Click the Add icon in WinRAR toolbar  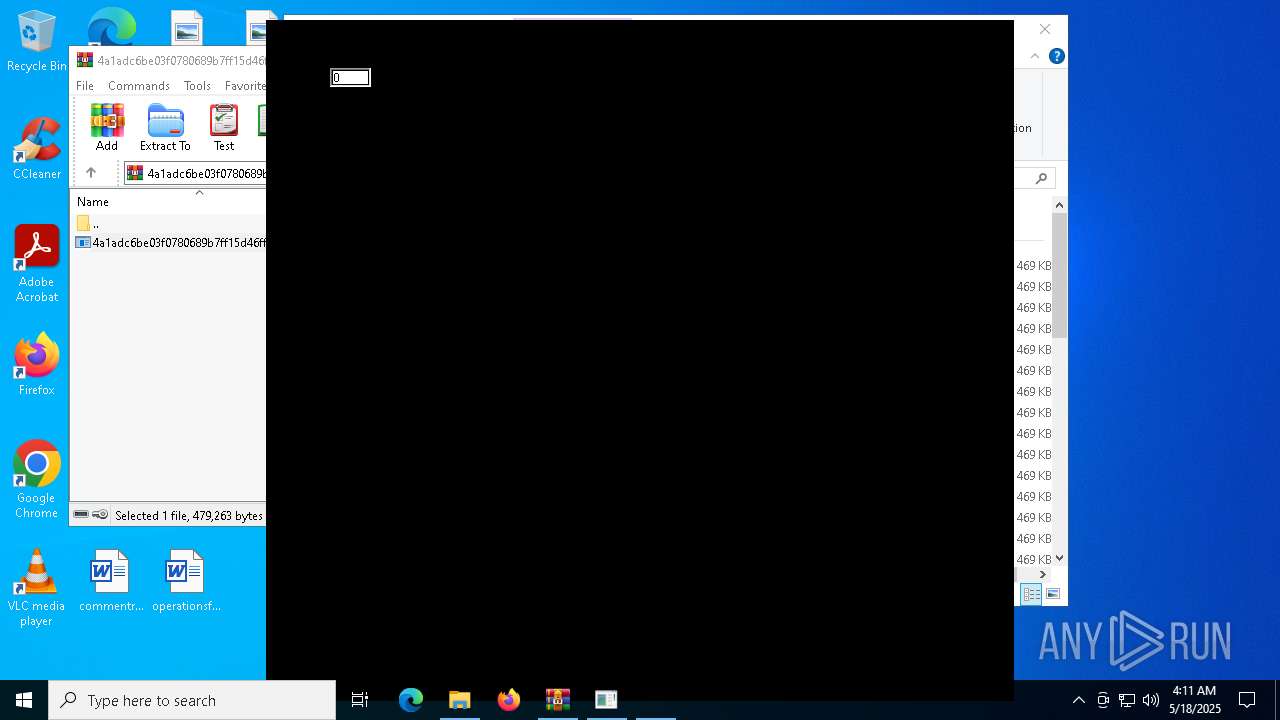pos(107,127)
